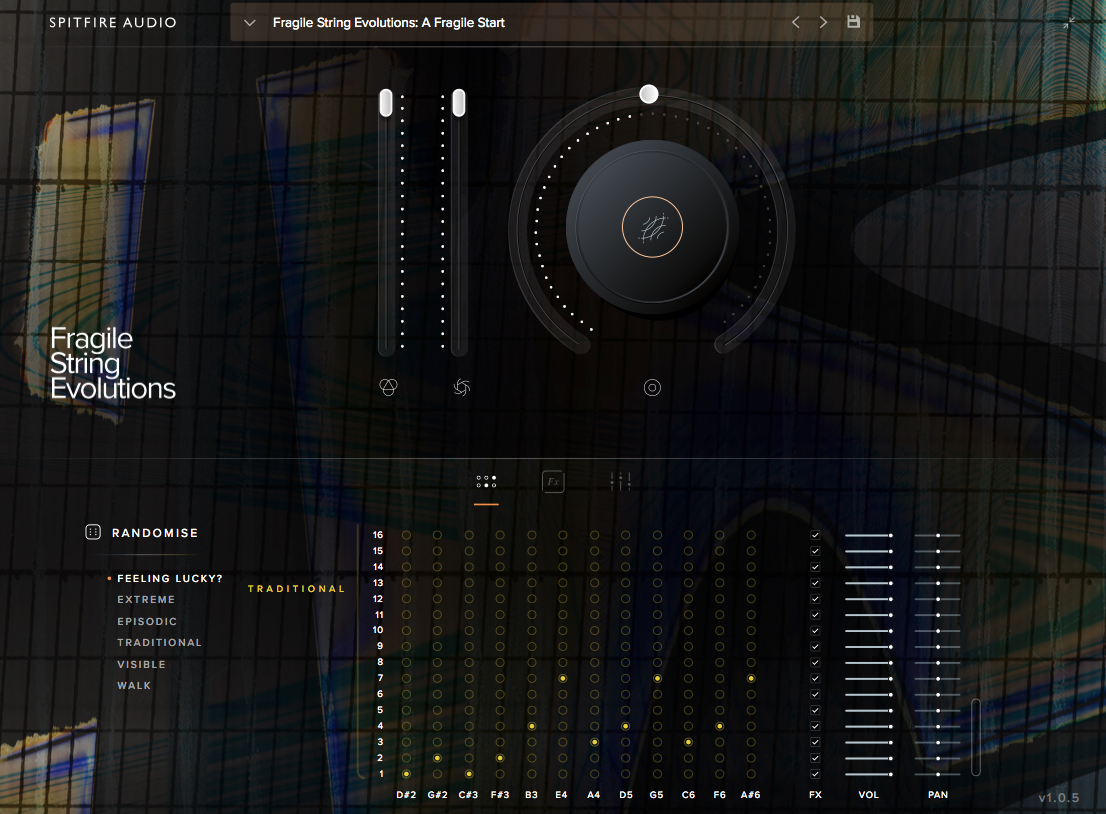The image size is (1106, 814).
Task: Choose the WALK randomise mode
Action: [134, 686]
